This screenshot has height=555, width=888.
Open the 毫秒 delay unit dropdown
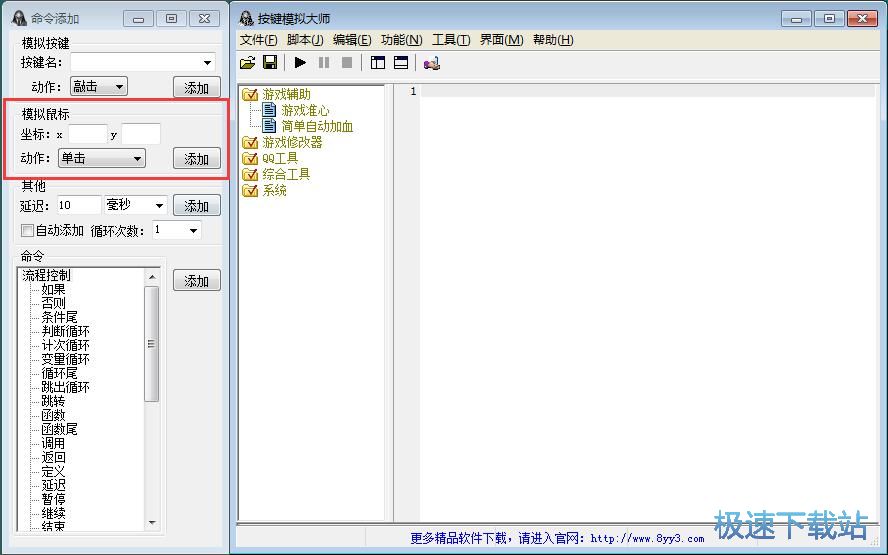pyautogui.click(x=159, y=206)
